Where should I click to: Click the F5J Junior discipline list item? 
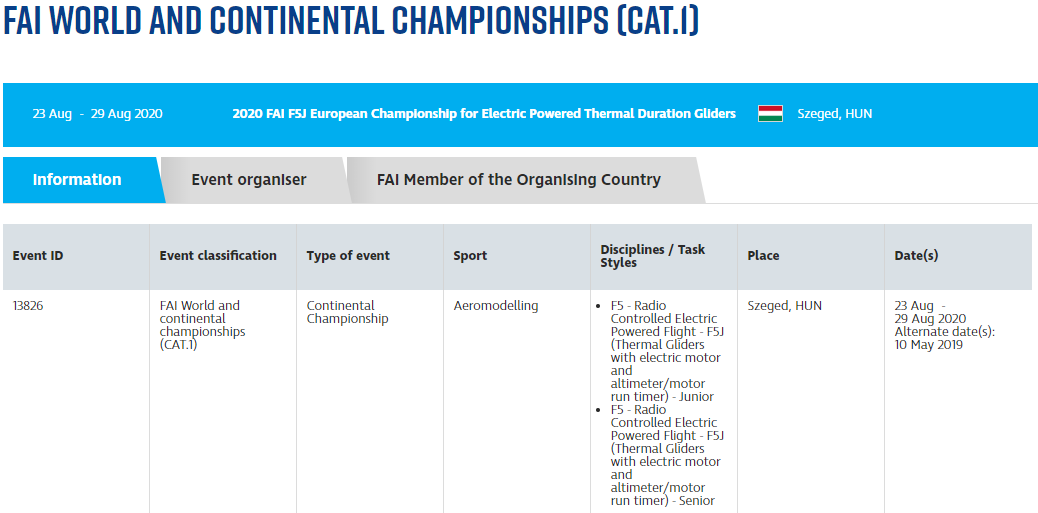[666, 351]
